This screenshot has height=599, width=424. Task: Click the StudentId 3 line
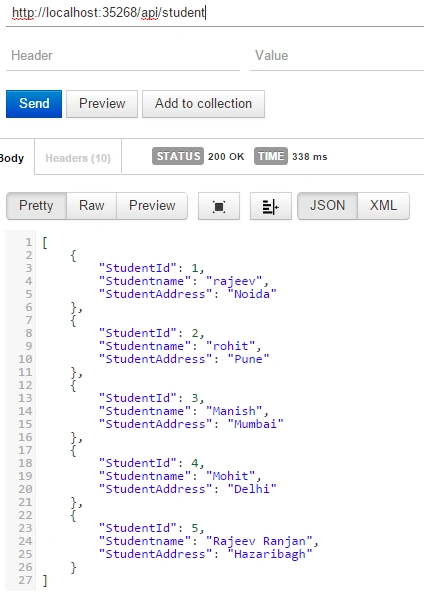[x=151, y=398]
